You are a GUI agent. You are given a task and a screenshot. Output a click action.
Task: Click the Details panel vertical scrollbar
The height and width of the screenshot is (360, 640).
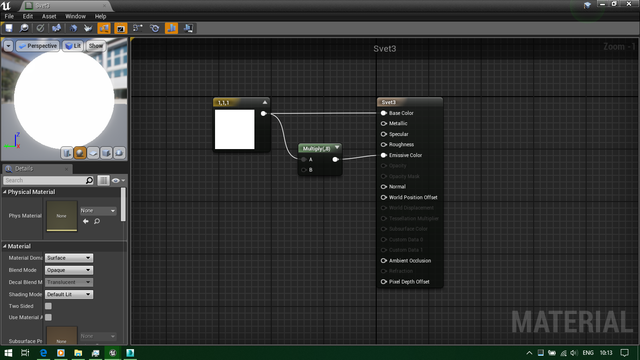pos(123,205)
